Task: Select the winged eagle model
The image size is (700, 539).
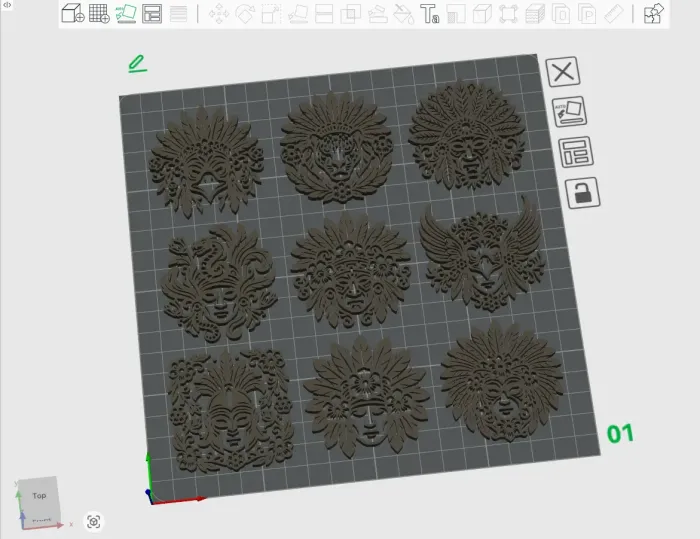Action: tap(484, 255)
